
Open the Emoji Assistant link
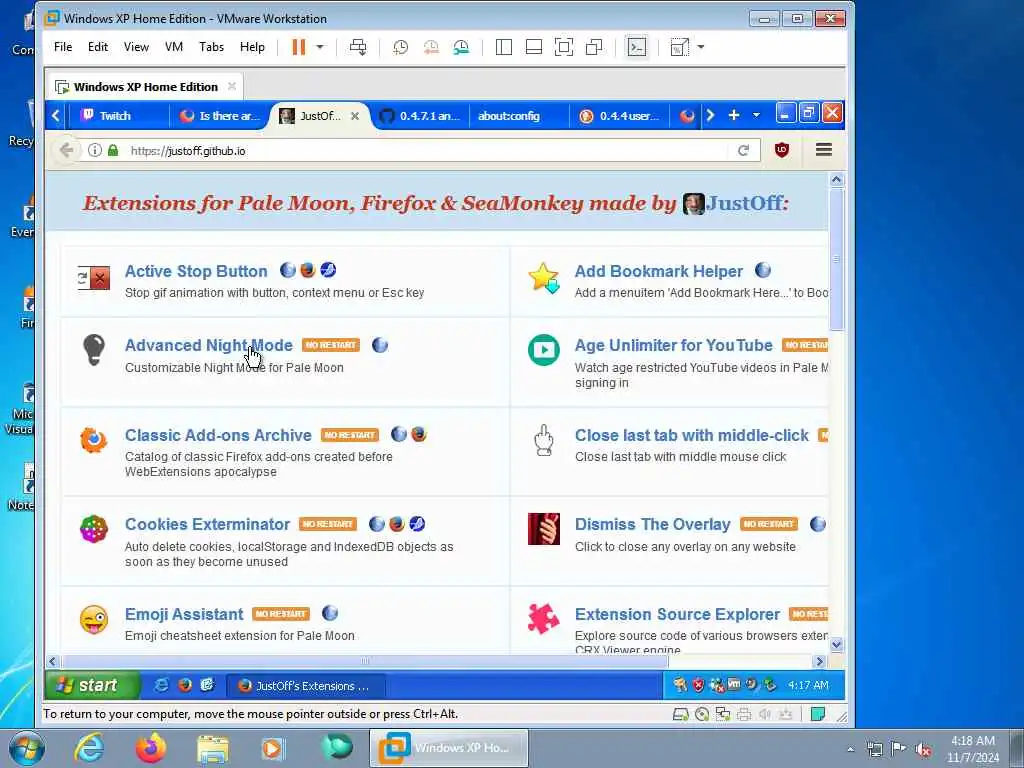coord(184,614)
